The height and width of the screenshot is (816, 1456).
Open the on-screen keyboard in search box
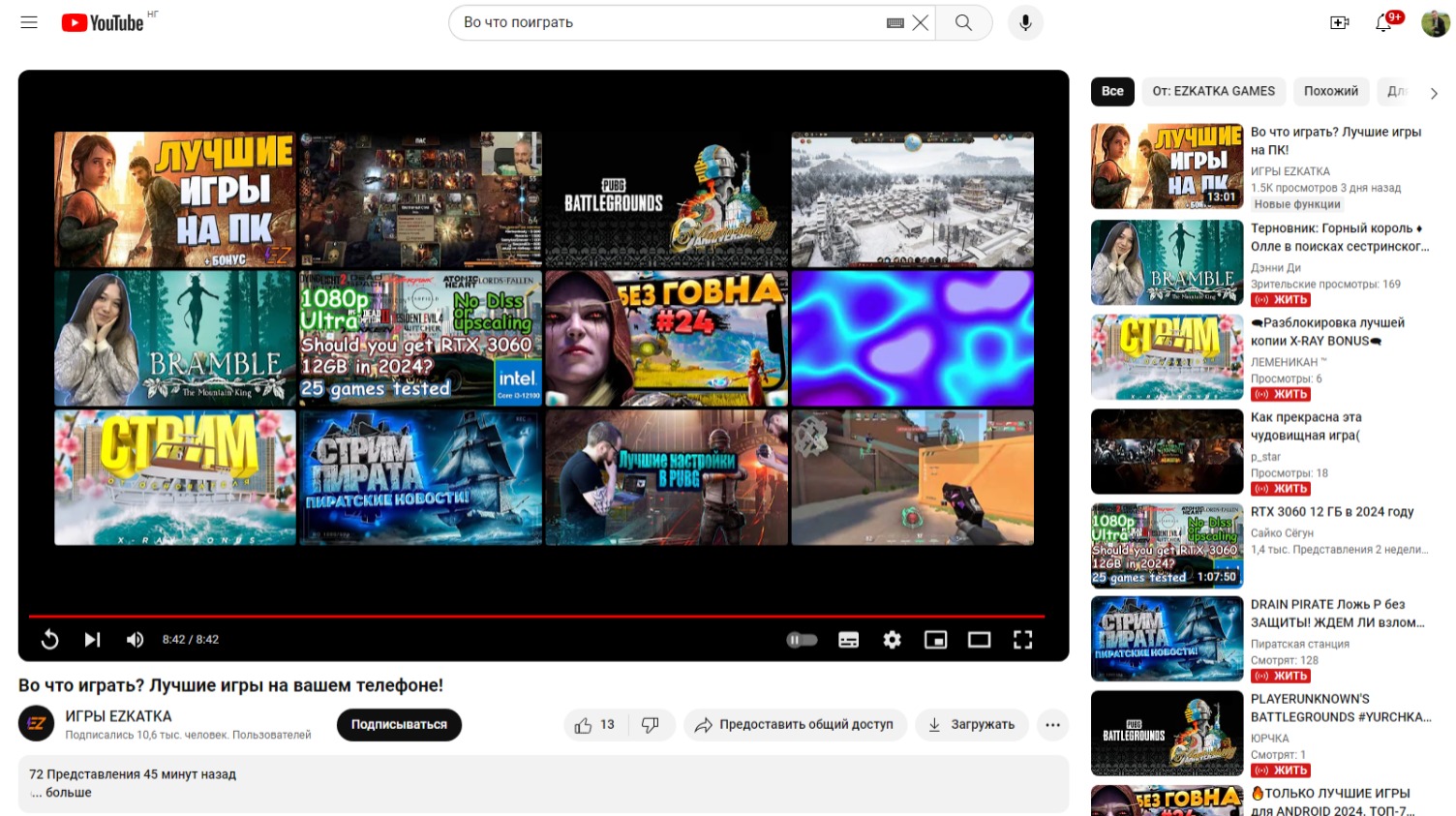895,22
